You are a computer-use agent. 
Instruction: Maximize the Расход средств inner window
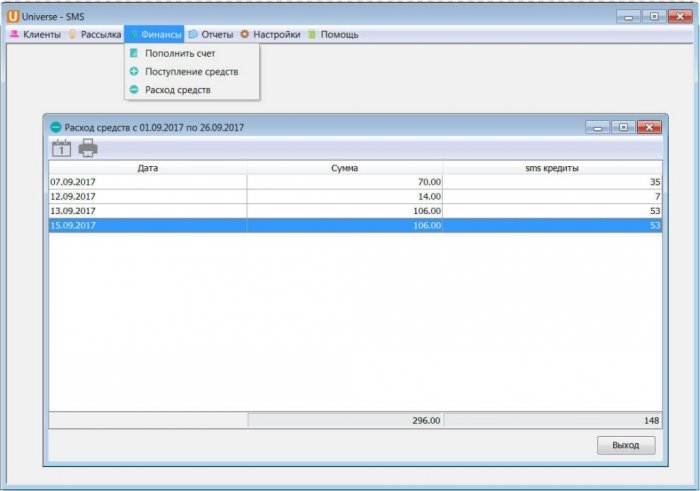(622, 127)
